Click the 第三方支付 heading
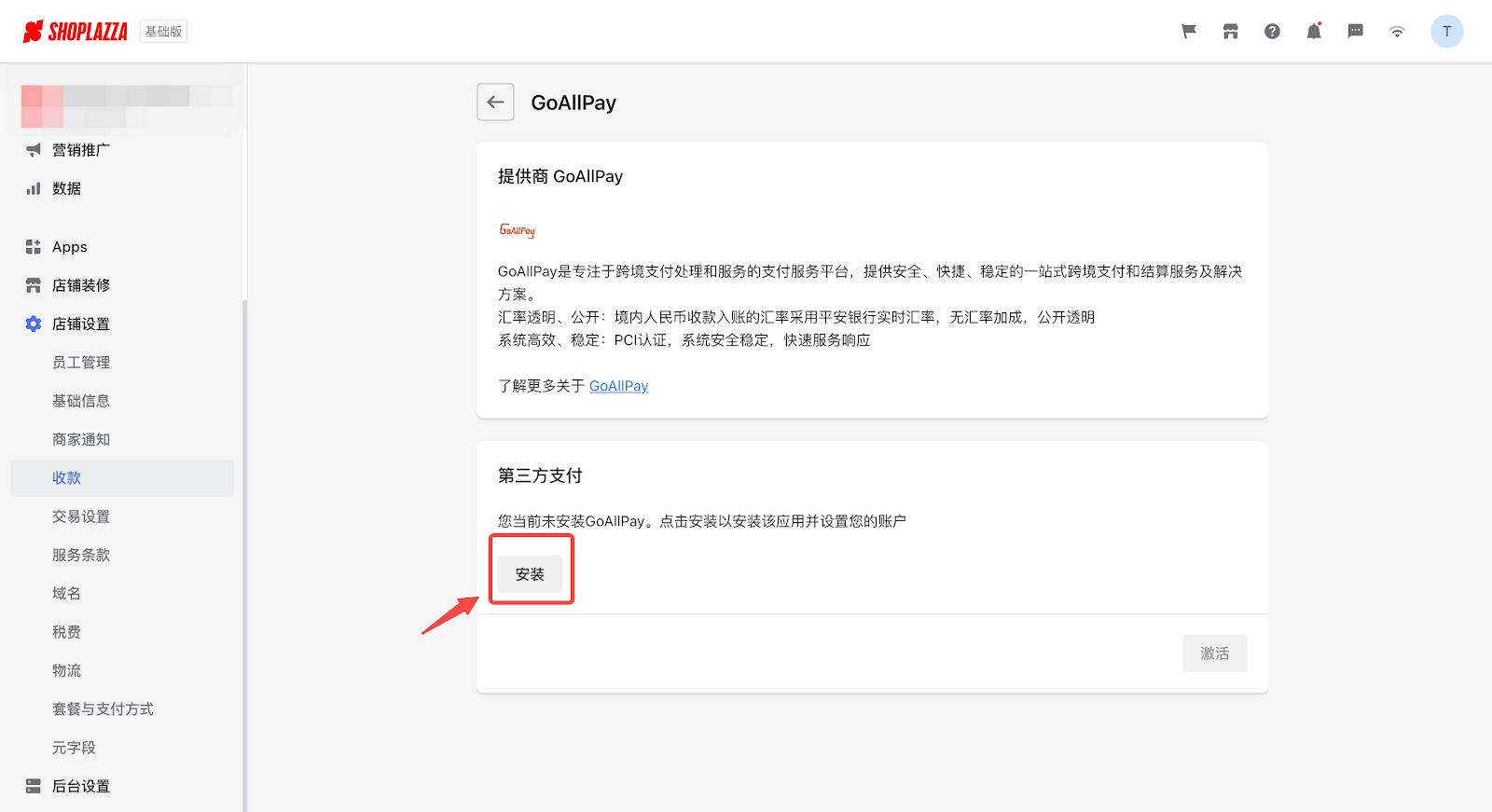The image size is (1492, 812). pyautogui.click(x=540, y=475)
